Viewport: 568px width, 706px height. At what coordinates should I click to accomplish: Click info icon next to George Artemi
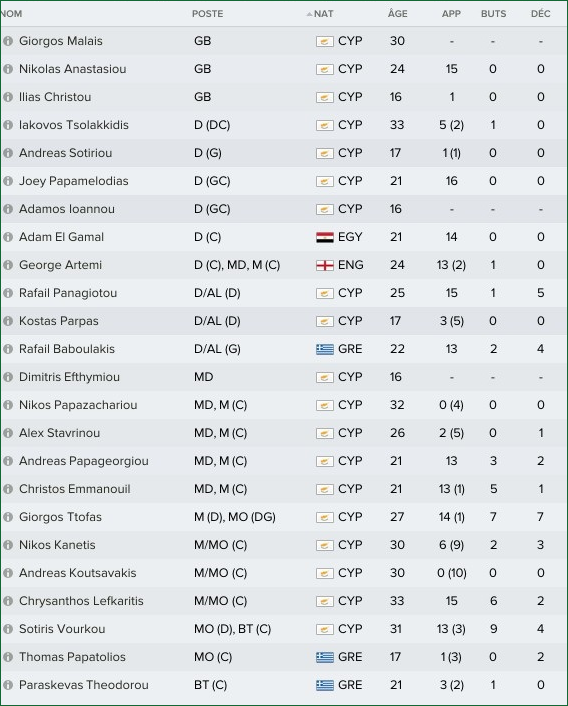coord(8,265)
